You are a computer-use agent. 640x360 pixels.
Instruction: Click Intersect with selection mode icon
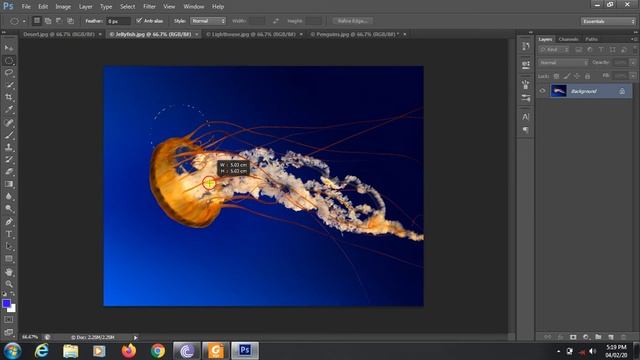tap(70, 21)
